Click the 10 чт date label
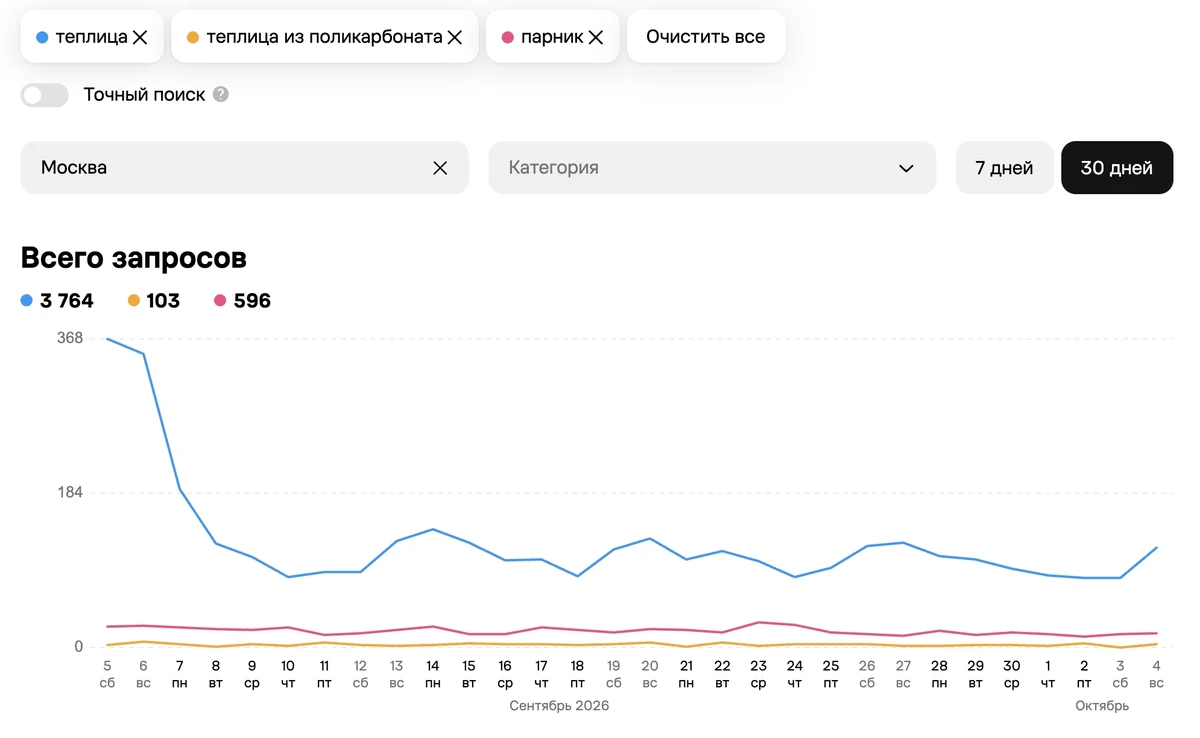 pyautogui.click(x=288, y=674)
